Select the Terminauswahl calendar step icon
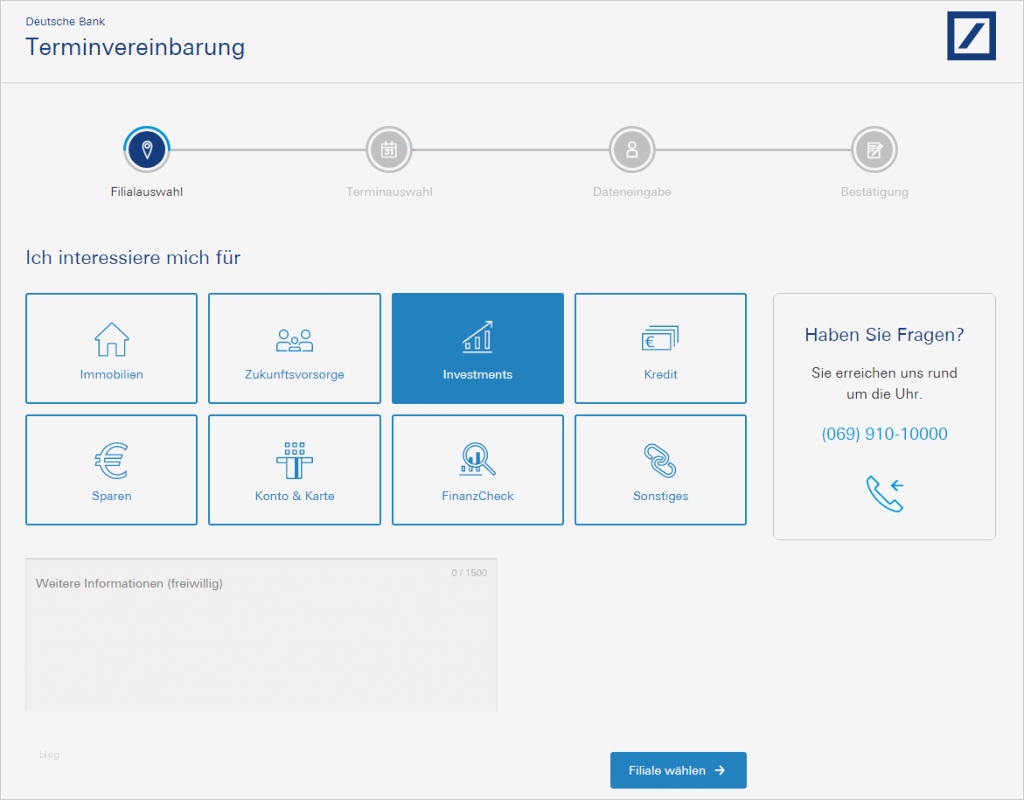 pos(388,149)
